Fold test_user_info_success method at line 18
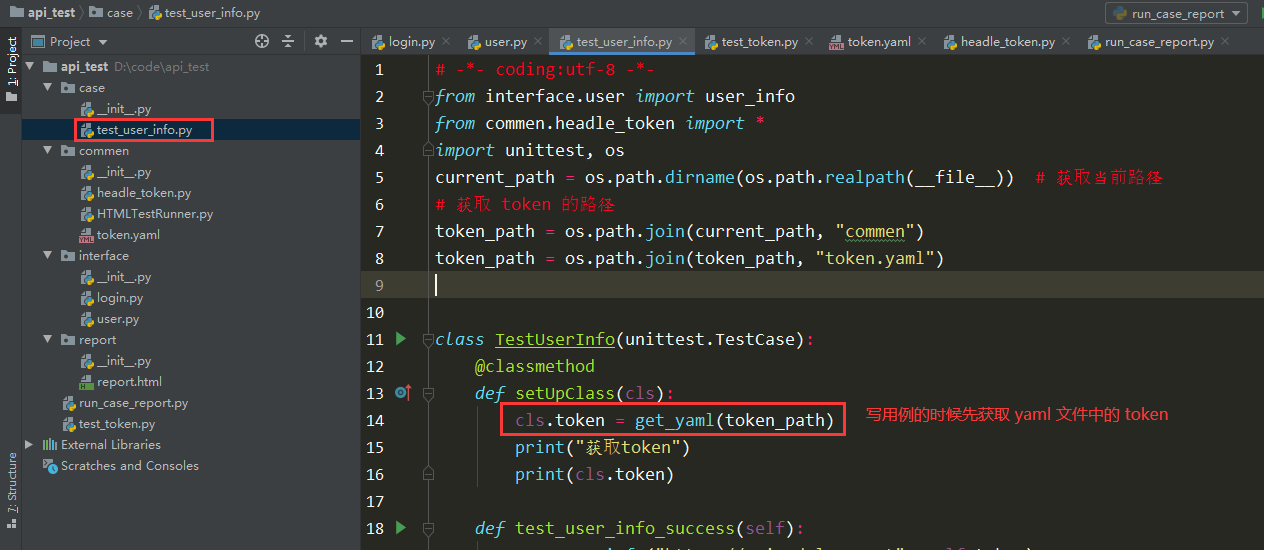The height and width of the screenshot is (550, 1264). [429, 528]
